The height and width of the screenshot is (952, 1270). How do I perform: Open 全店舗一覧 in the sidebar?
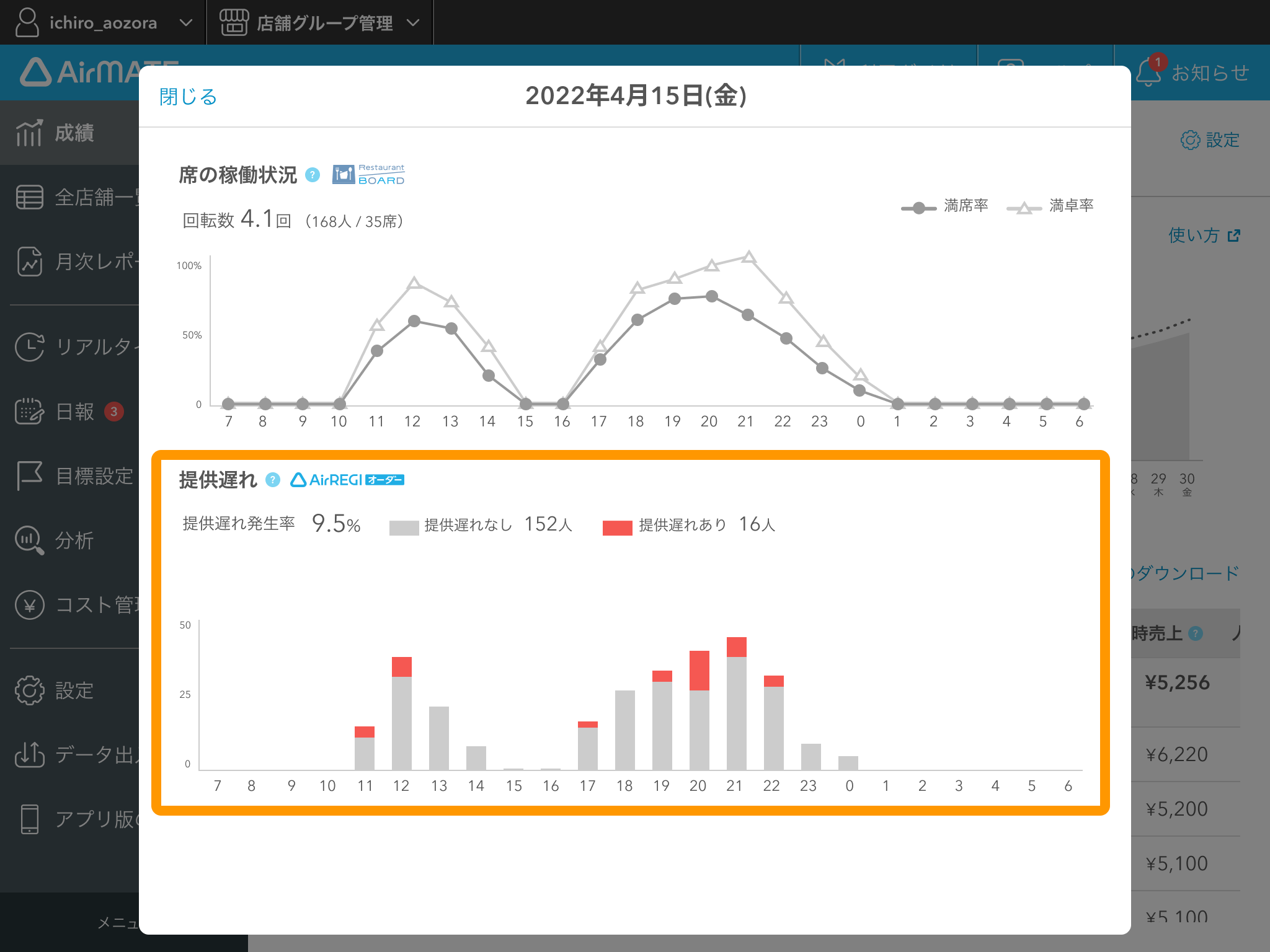69,197
